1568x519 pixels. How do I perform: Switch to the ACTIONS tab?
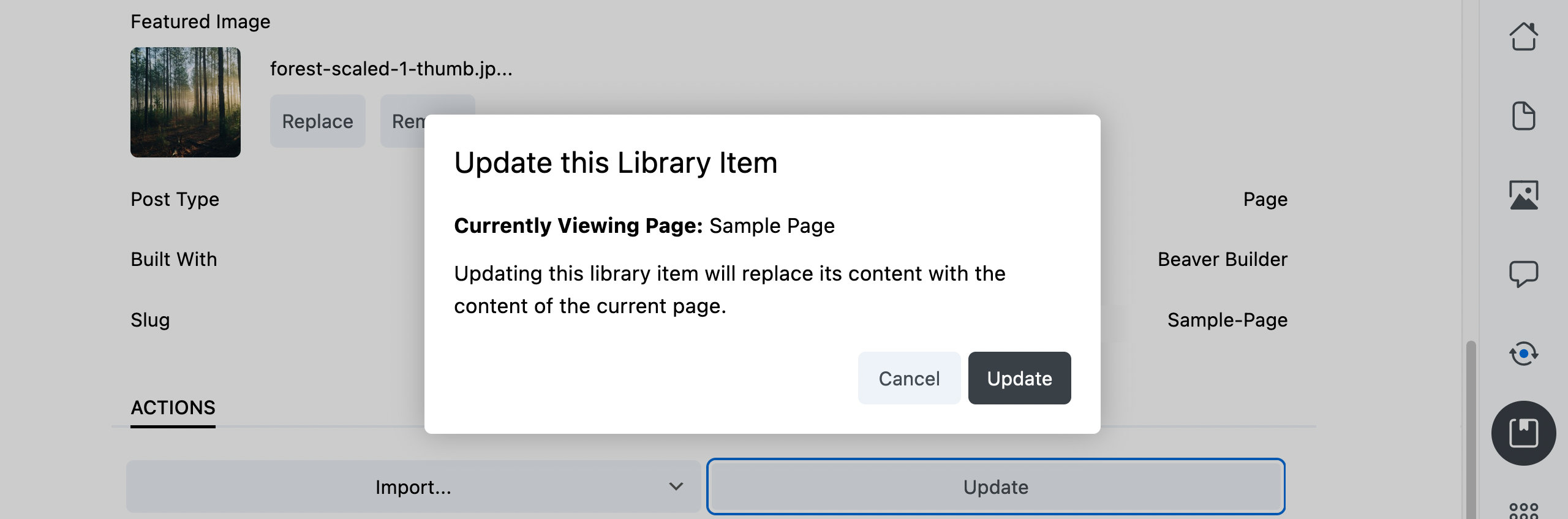pyautogui.click(x=173, y=407)
